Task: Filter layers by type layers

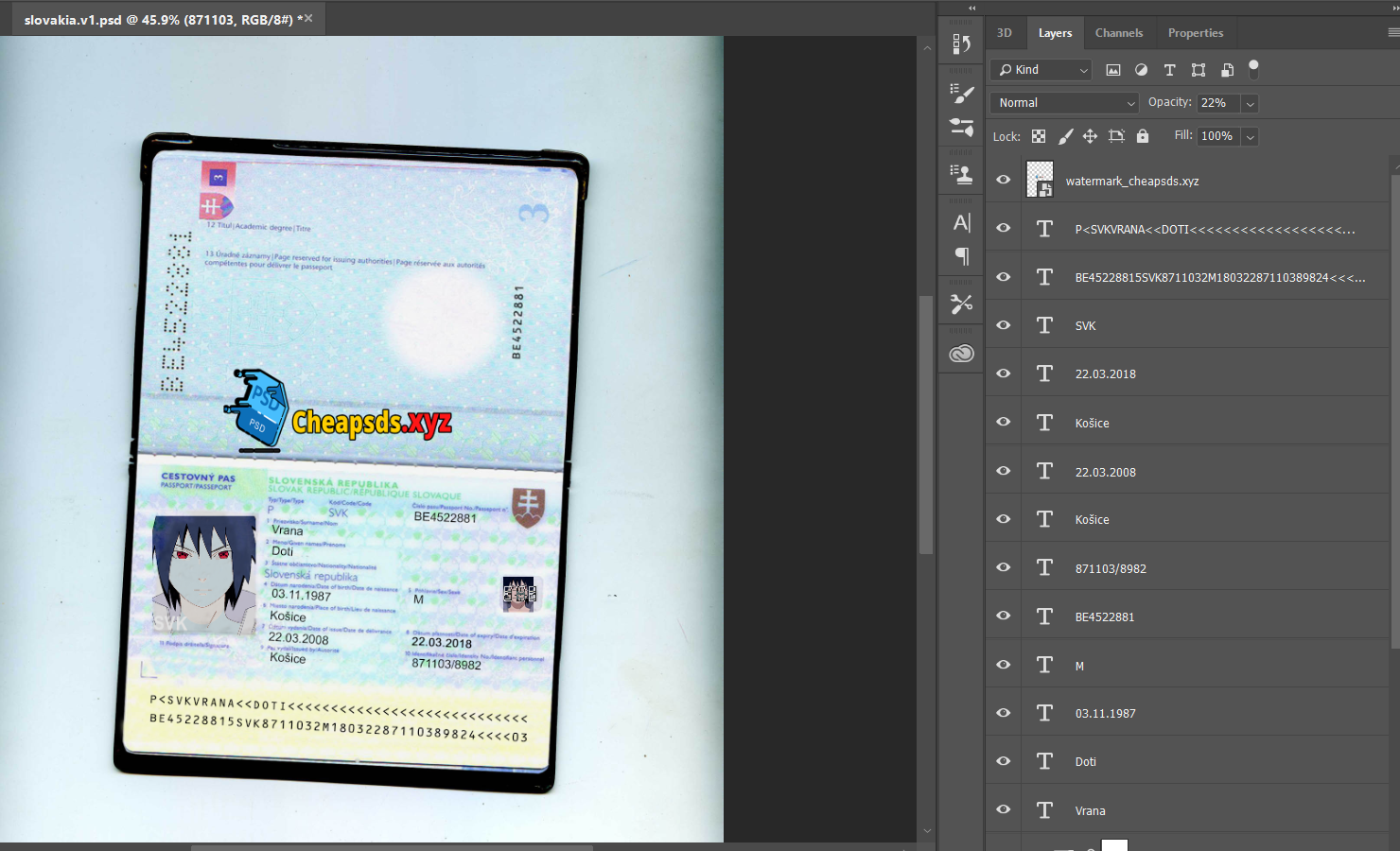Action: click(x=1169, y=70)
